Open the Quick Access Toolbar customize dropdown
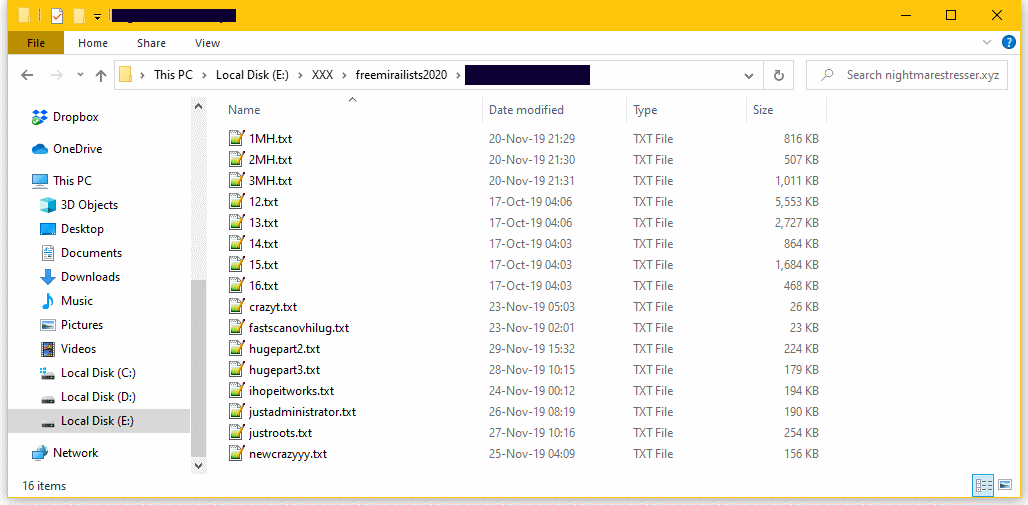 coord(97,16)
